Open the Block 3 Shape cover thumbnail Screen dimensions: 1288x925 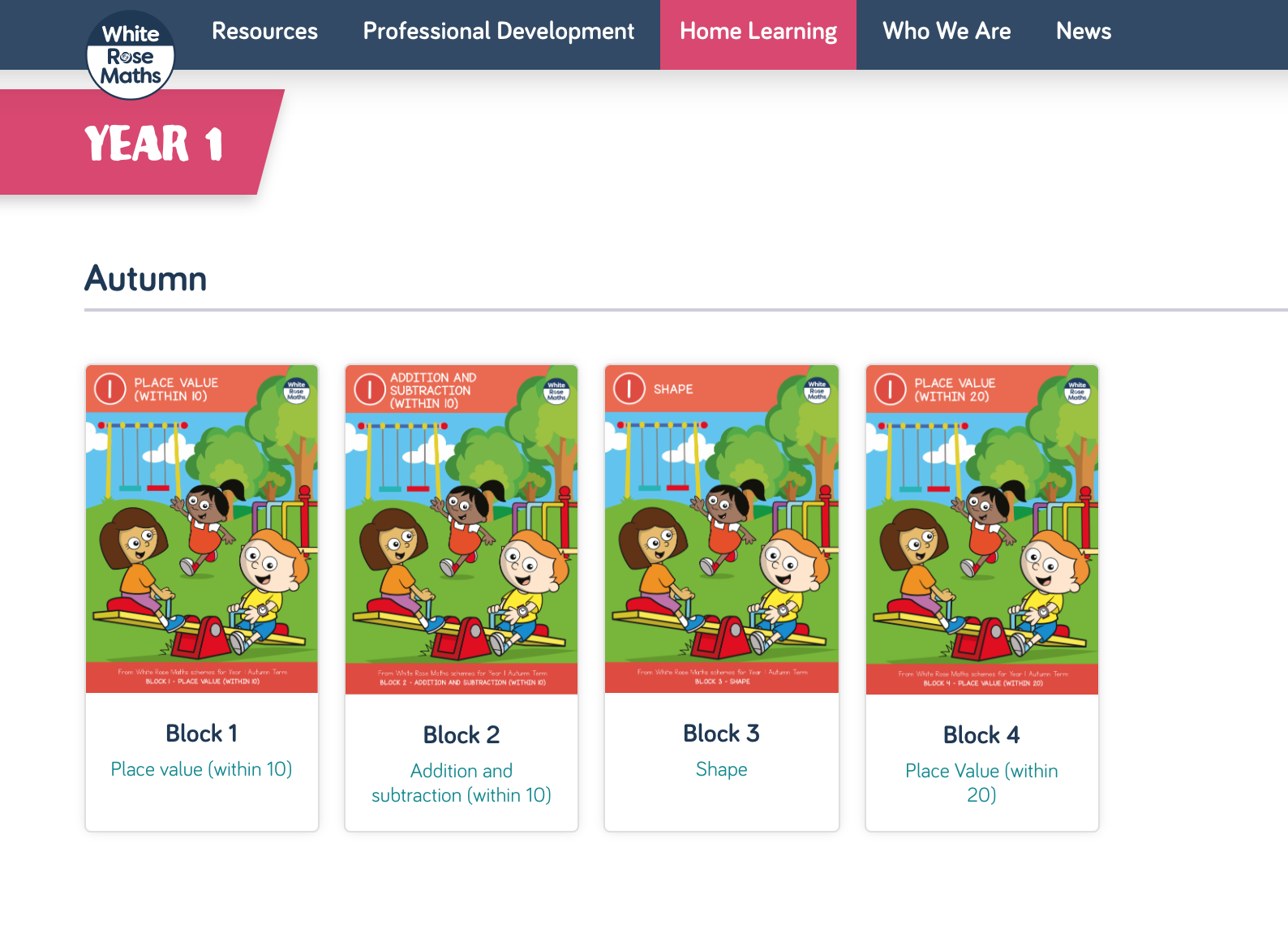[722, 529]
